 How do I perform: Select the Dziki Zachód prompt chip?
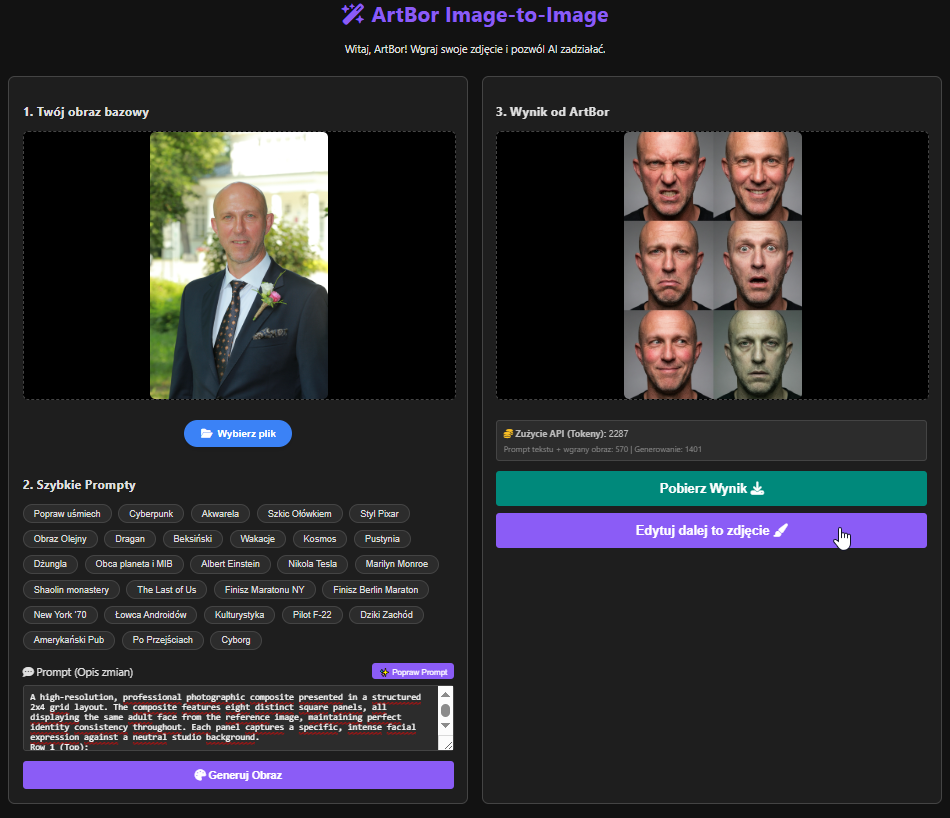pos(386,615)
